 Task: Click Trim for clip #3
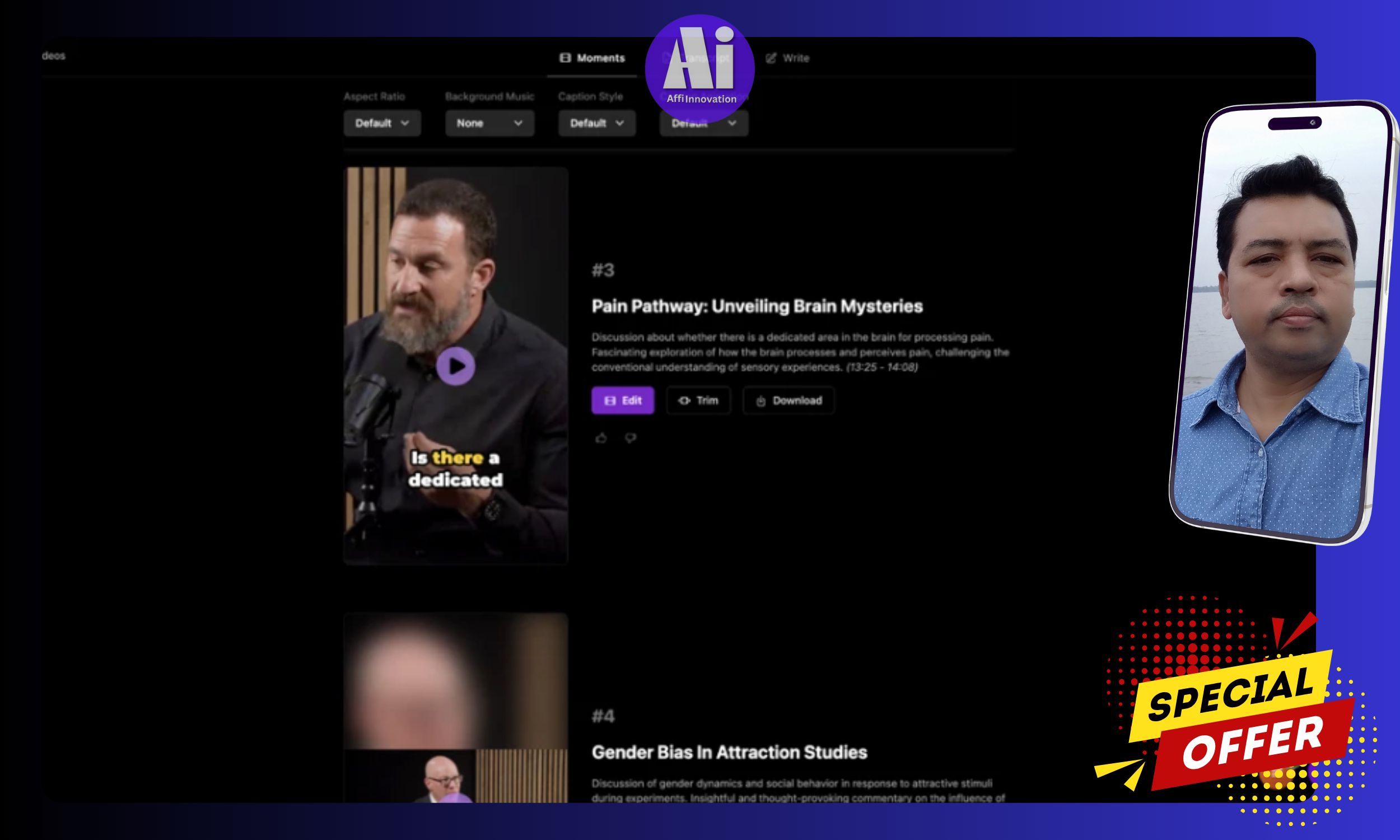tap(698, 400)
